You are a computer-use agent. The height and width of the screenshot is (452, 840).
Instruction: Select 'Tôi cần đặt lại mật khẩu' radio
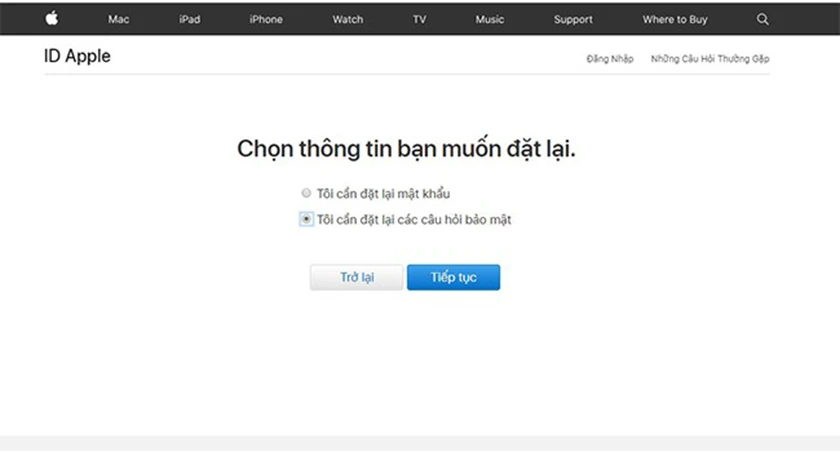(x=306, y=193)
